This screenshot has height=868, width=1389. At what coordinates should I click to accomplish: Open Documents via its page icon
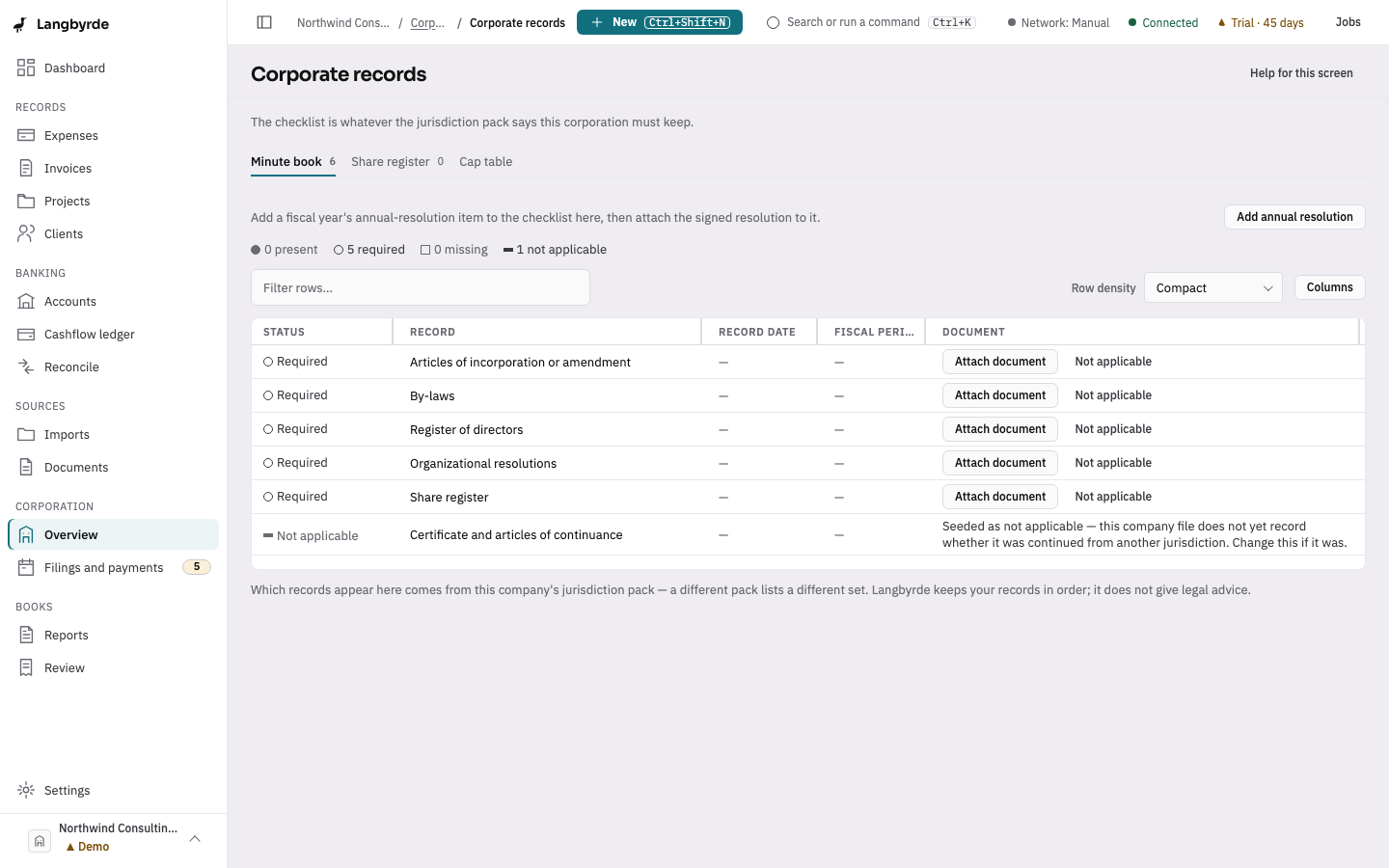tap(26, 467)
